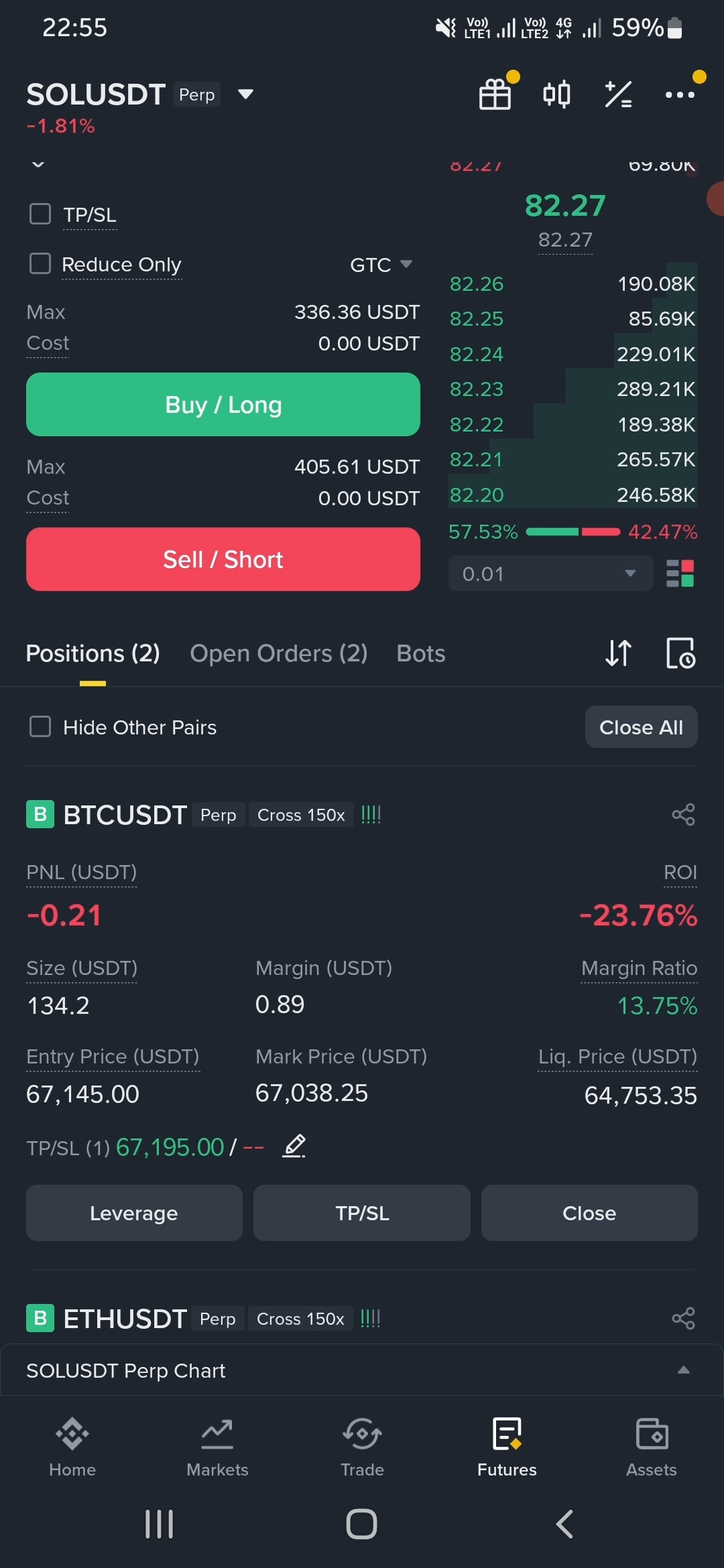Screen dimensions: 724x1568
Task: Tick the Reduce Only checkbox
Action: pos(40,264)
